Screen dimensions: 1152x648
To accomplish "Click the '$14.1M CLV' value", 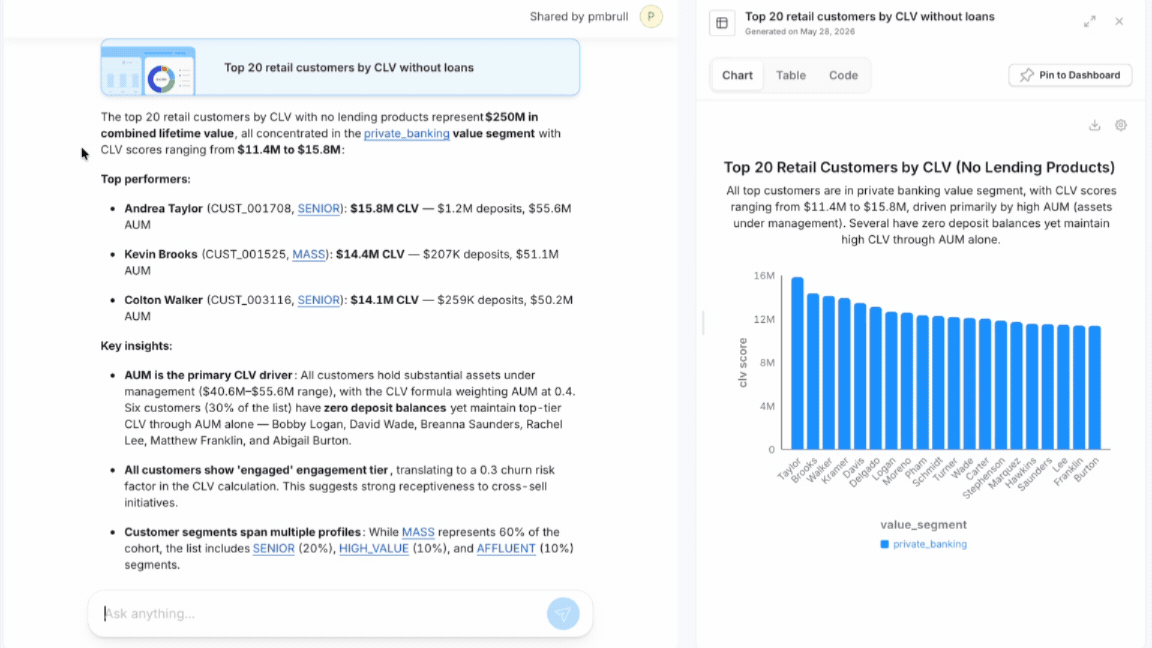I will 384,300.
